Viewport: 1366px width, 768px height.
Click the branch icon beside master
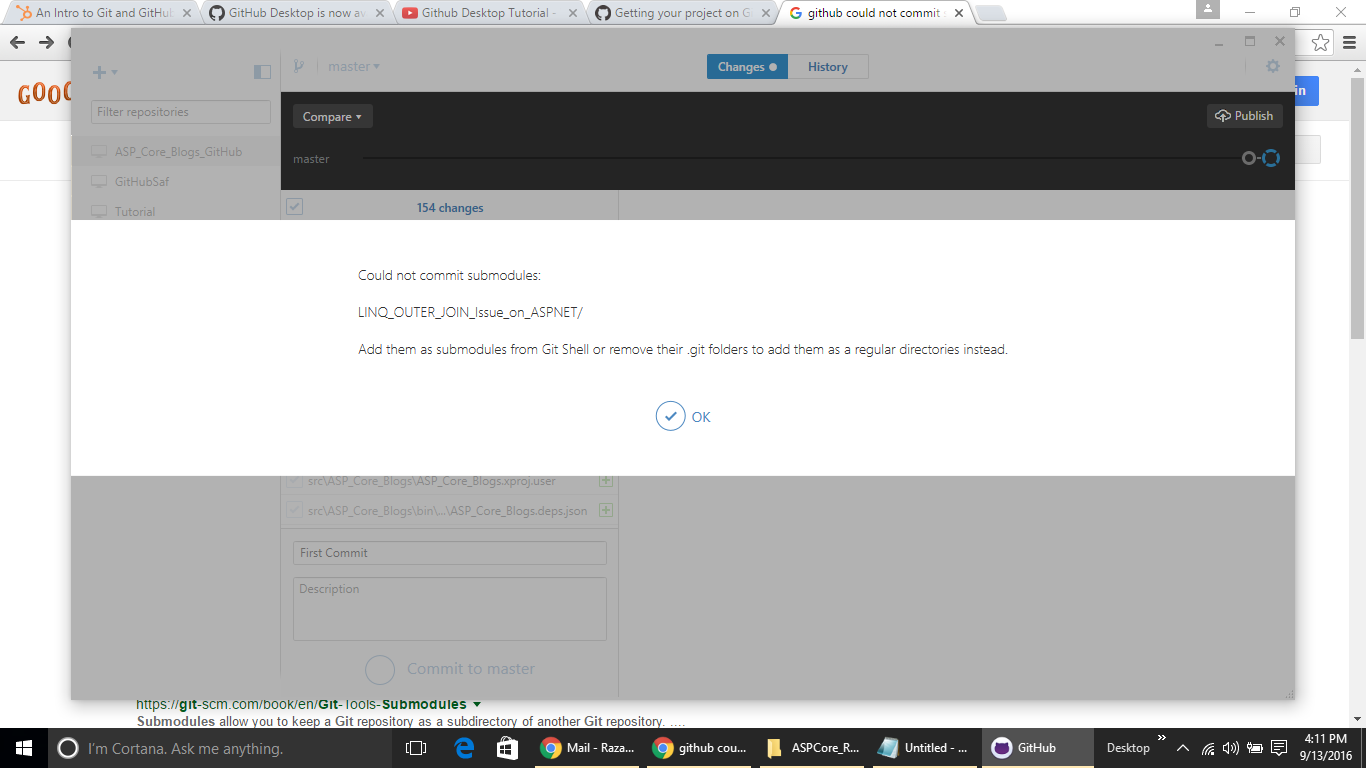click(x=298, y=67)
